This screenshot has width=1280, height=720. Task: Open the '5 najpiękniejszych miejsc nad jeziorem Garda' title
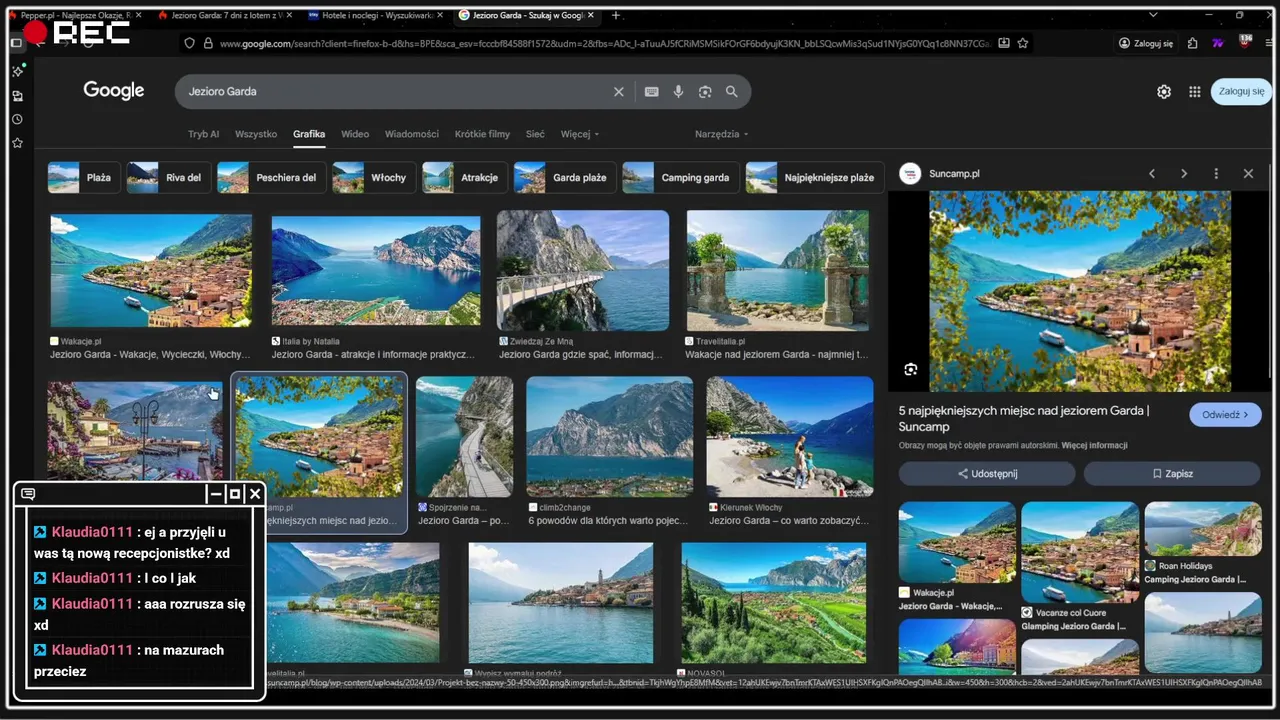1024,418
